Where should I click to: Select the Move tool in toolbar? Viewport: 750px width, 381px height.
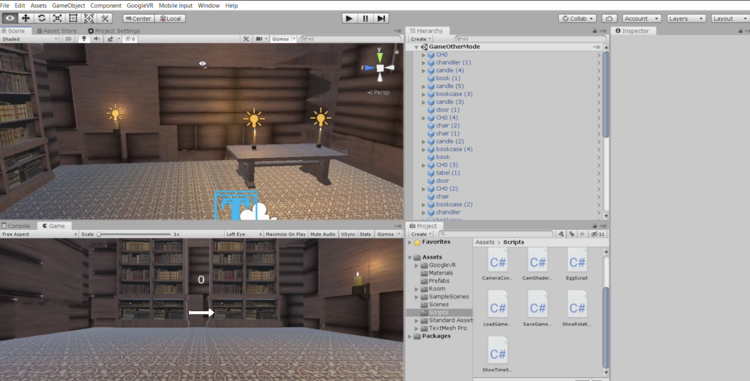[26, 18]
